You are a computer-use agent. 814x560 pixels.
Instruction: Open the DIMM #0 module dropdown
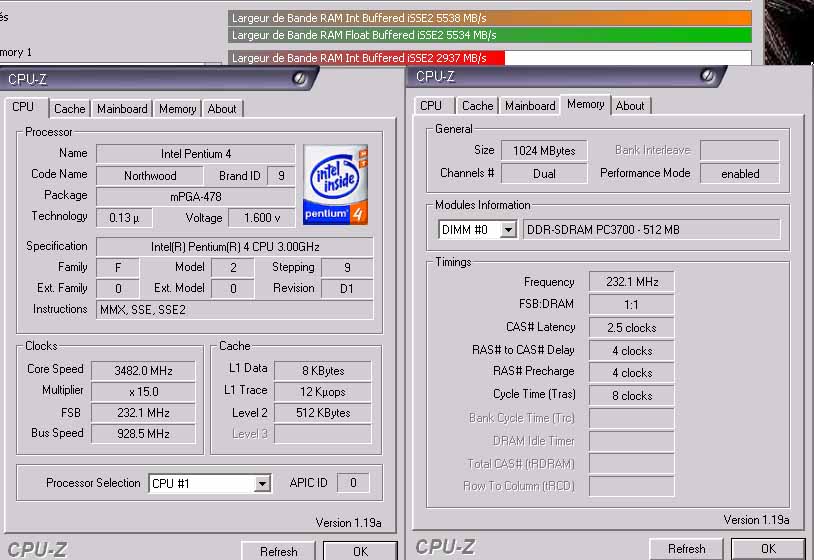click(x=509, y=229)
